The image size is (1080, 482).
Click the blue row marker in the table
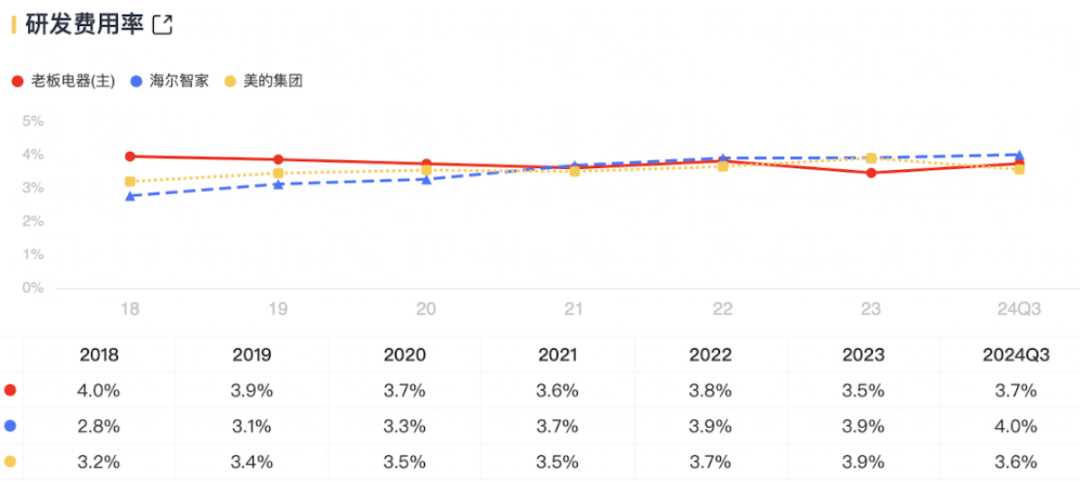pyautogui.click(x=10, y=426)
